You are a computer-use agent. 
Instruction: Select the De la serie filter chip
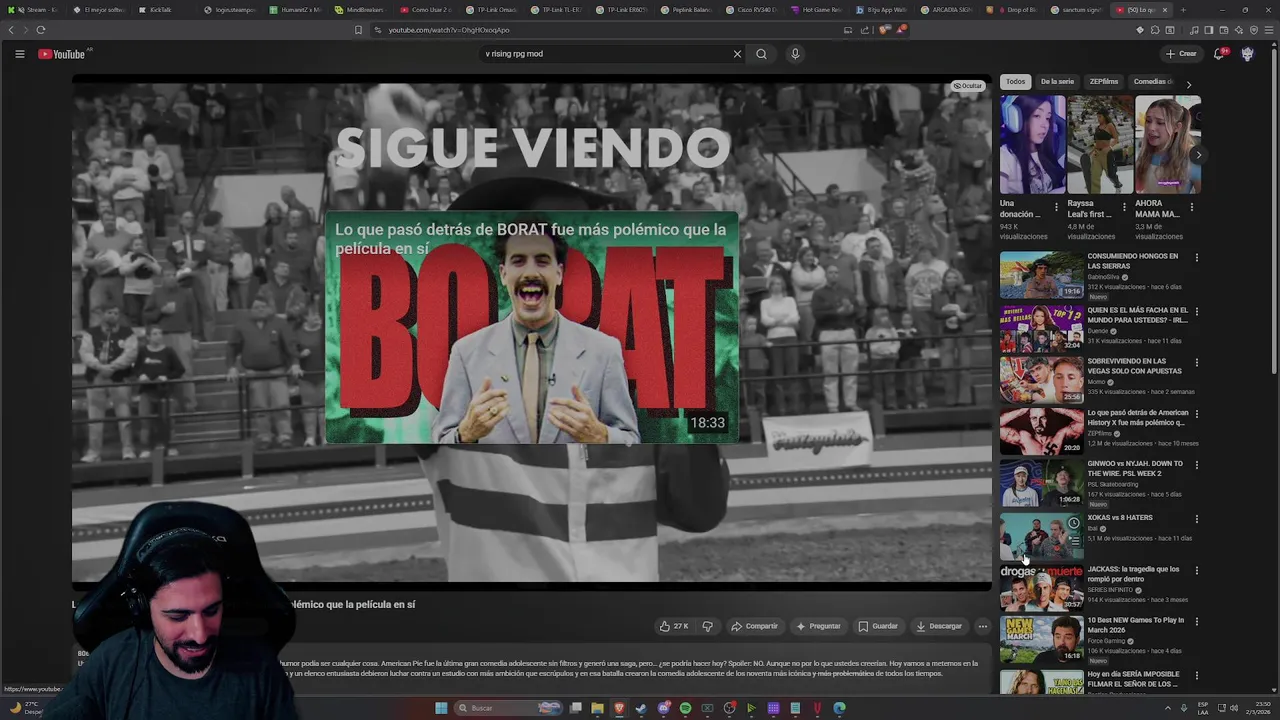click(x=1057, y=82)
